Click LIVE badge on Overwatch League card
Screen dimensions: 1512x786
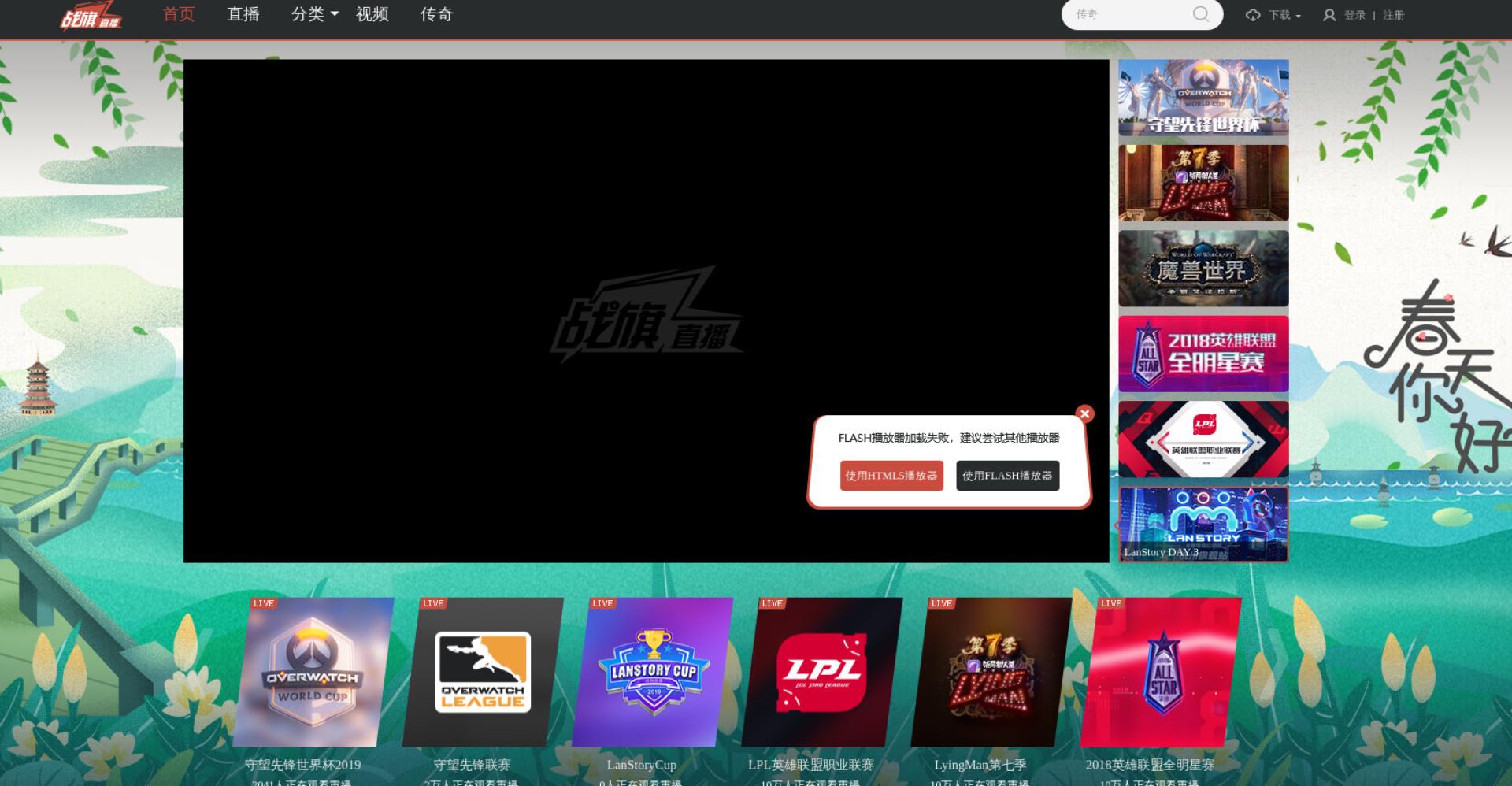coord(433,603)
